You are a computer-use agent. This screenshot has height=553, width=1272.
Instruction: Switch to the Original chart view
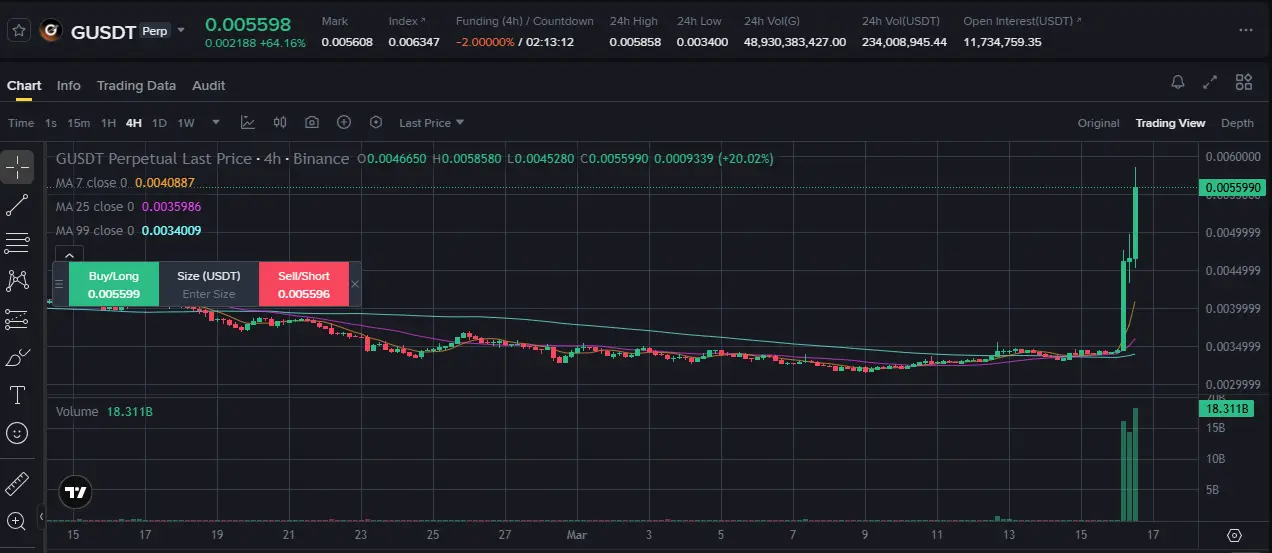point(1098,123)
